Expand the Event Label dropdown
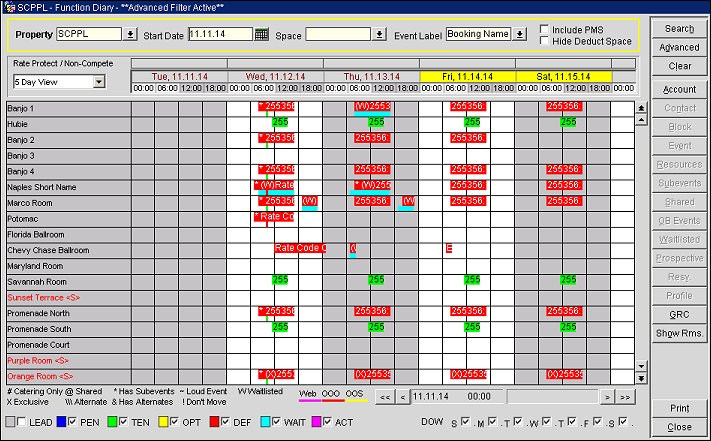The width and height of the screenshot is (711, 441). click(519, 34)
